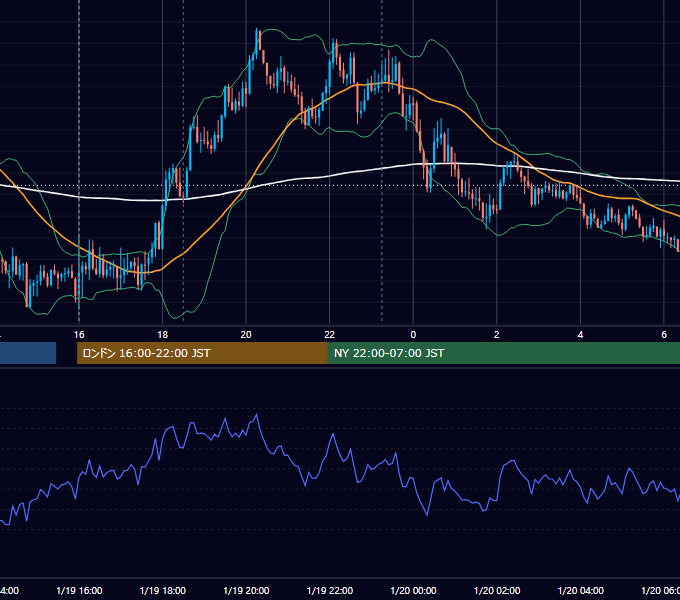Click the '0' hour label on price chart axis
Screen dimensions: 680x600
(413, 335)
